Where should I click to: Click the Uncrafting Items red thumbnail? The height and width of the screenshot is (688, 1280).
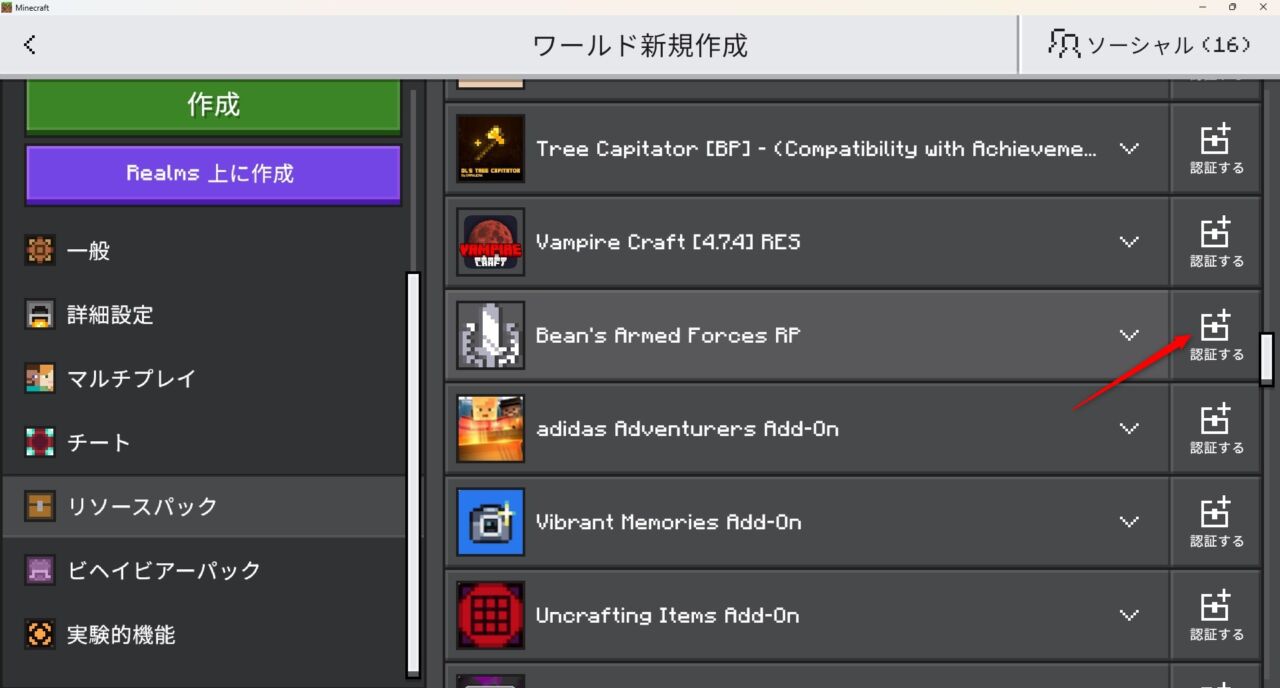(x=490, y=615)
